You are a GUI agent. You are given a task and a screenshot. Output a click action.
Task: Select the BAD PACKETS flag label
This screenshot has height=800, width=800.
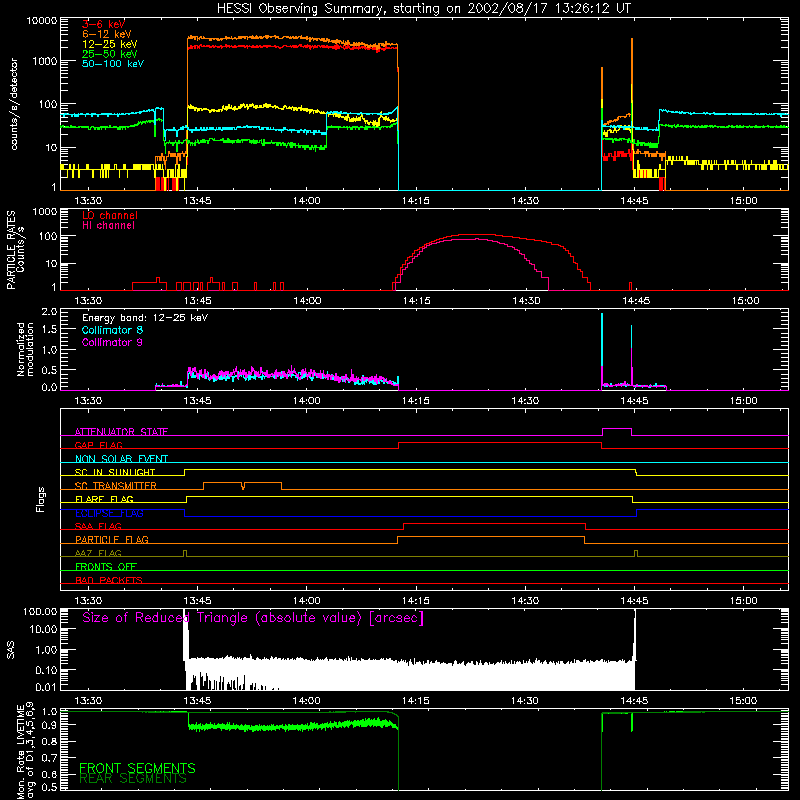click(109, 580)
